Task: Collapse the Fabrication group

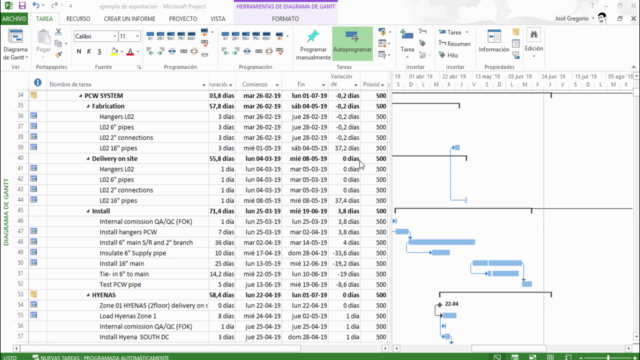Action: [x=88, y=106]
